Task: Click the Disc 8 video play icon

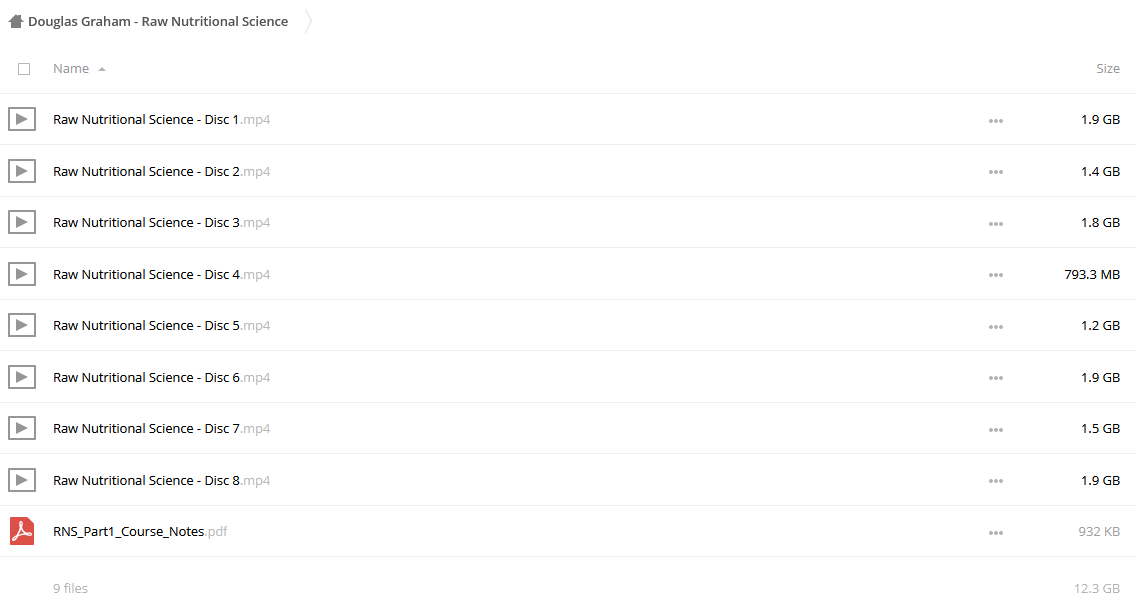Action: [x=22, y=480]
